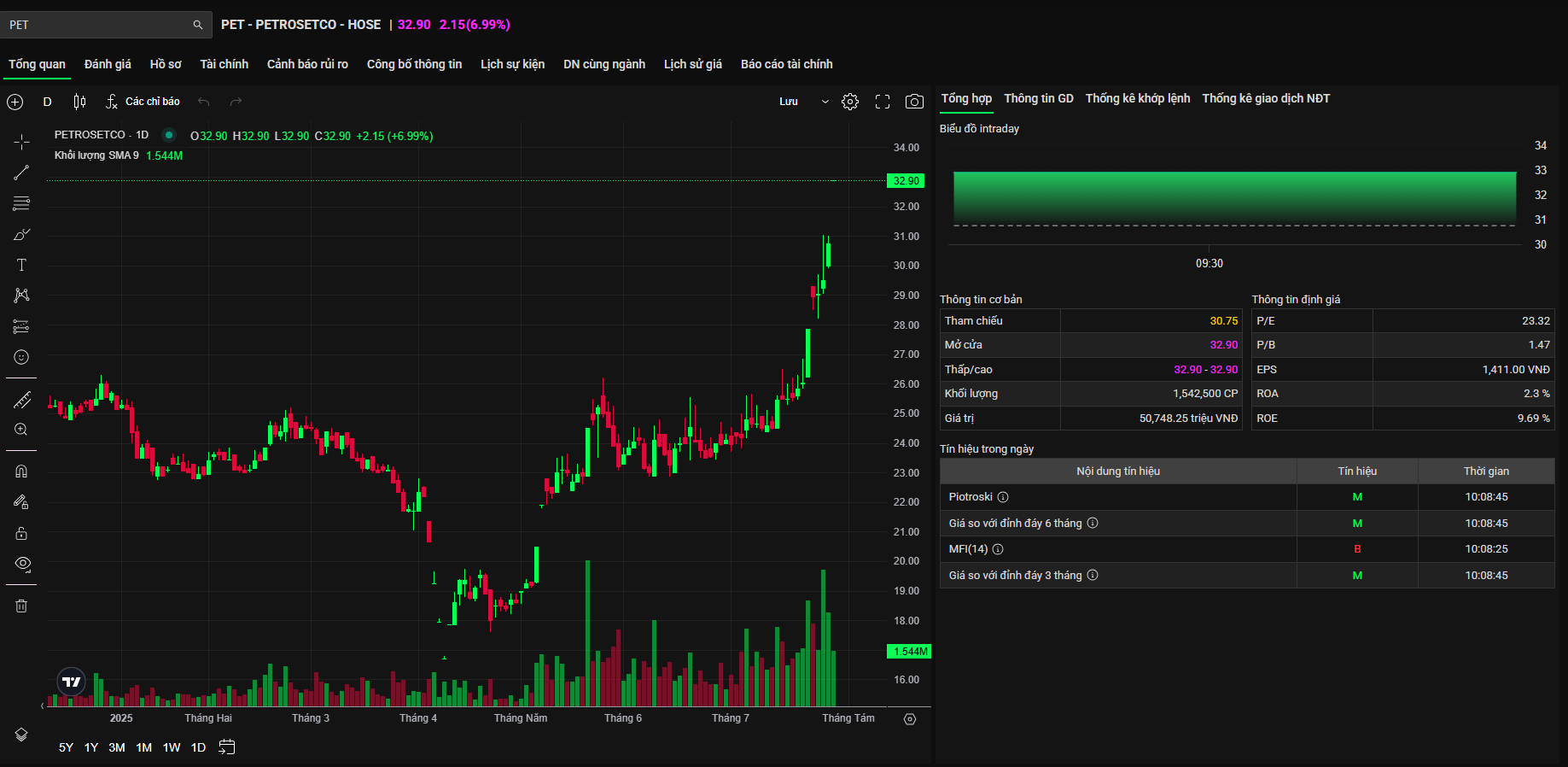Select the 3M time range

(117, 747)
